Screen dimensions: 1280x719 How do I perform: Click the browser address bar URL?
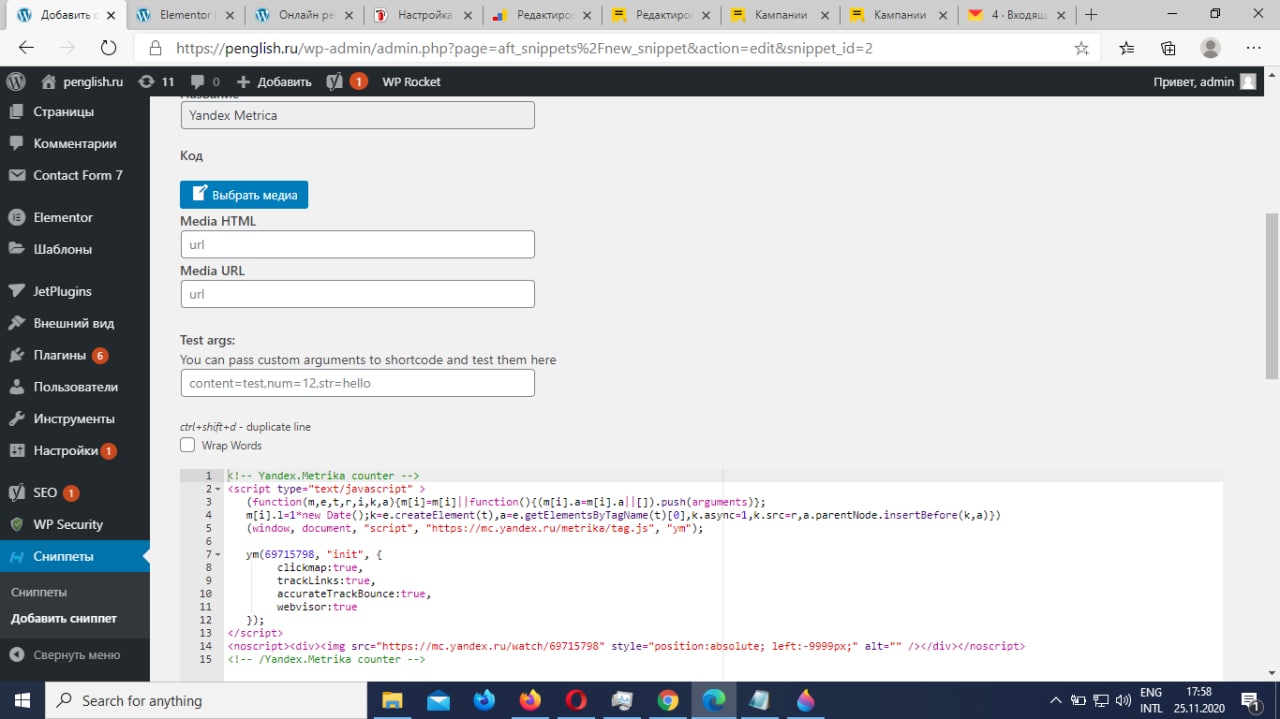[x=524, y=48]
